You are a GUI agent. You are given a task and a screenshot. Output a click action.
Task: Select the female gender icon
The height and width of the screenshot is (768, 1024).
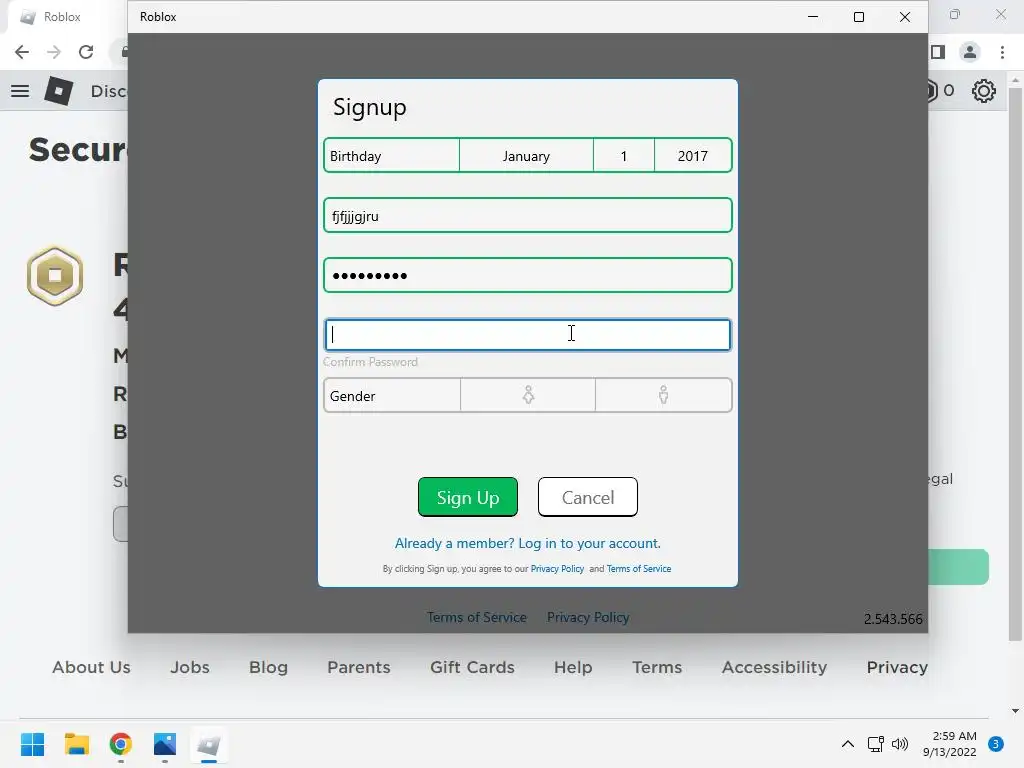pyautogui.click(x=528, y=395)
